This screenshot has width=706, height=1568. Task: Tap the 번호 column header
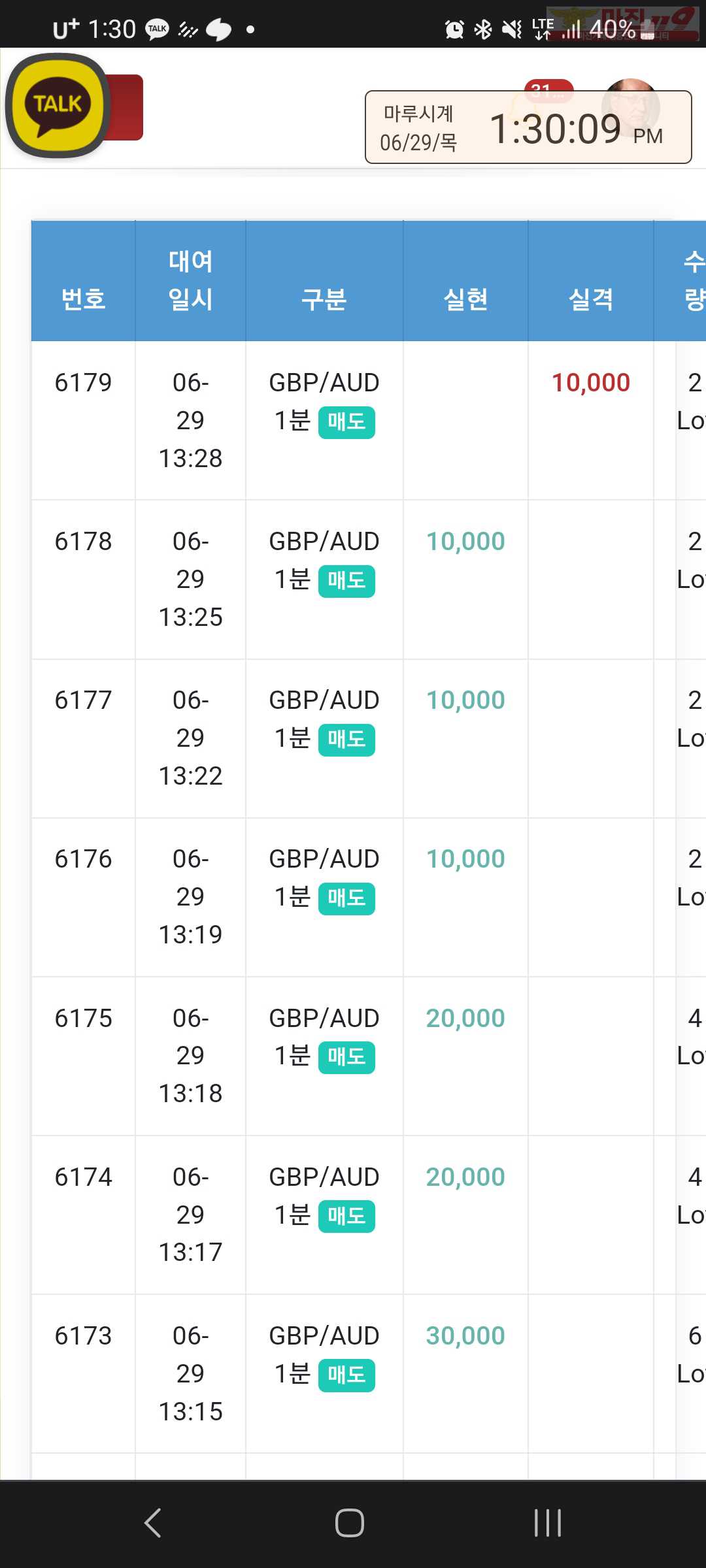pyautogui.click(x=83, y=299)
